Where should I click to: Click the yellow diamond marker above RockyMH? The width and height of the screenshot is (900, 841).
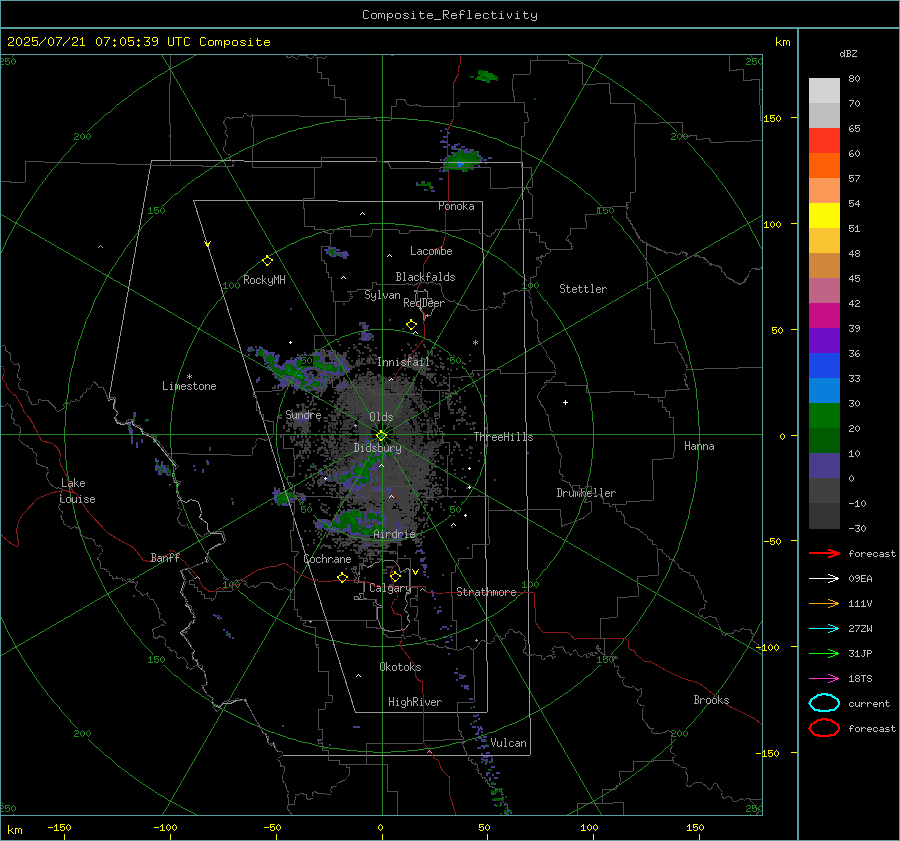pos(267,261)
